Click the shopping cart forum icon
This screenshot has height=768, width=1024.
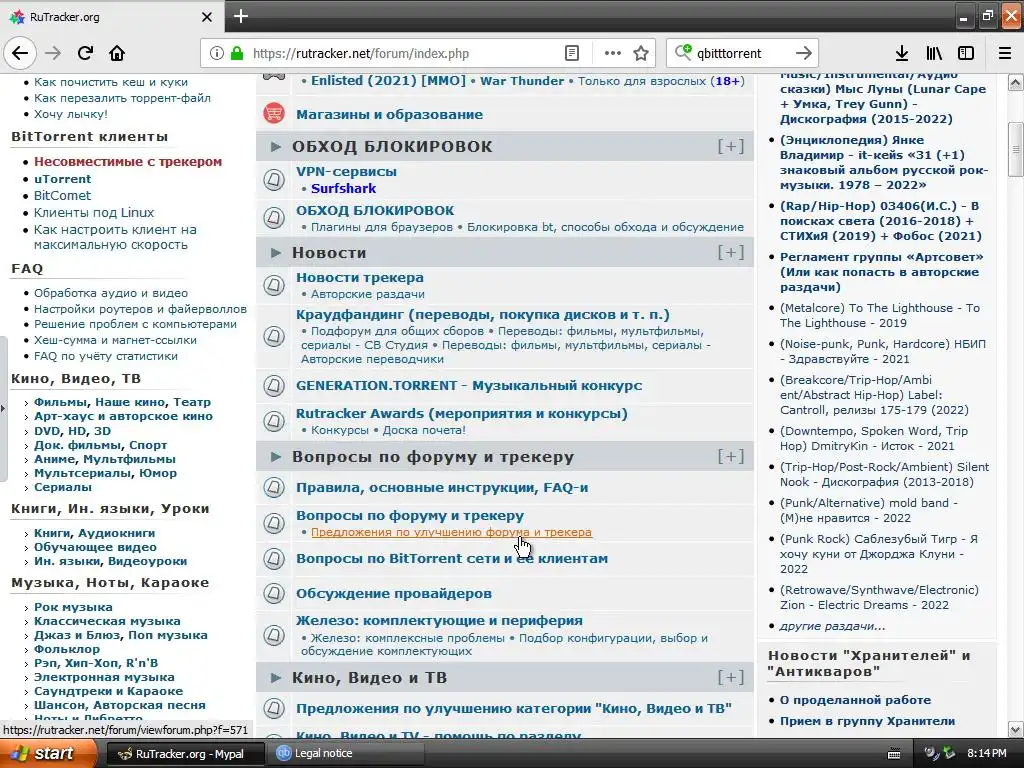tap(274, 114)
